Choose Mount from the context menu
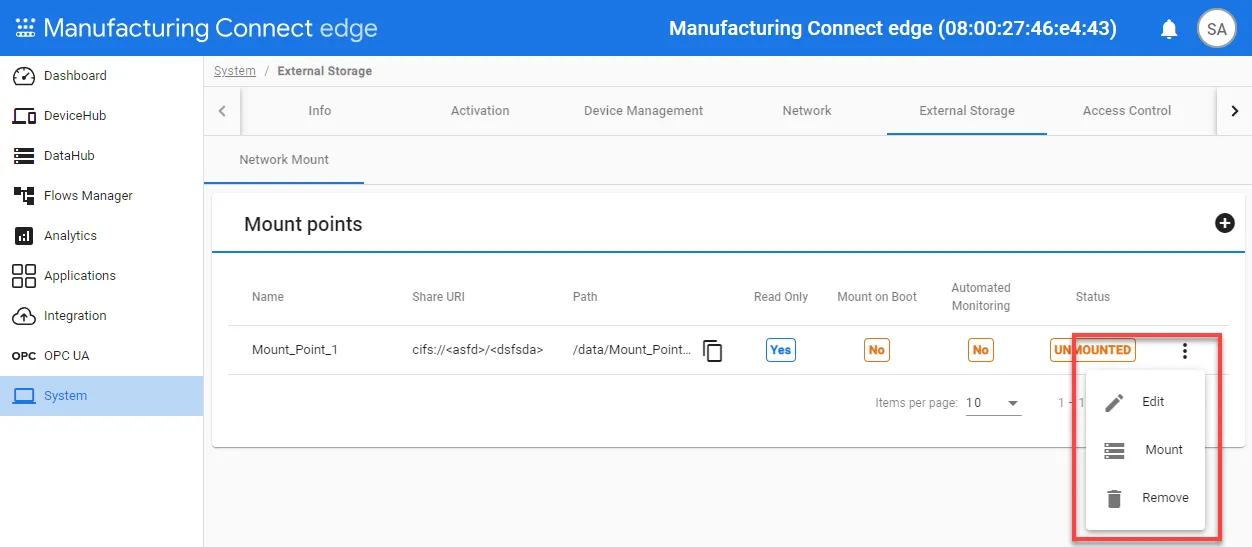Viewport: 1252px width, 547px height. pyautogui.click(x=1145, y=450)
